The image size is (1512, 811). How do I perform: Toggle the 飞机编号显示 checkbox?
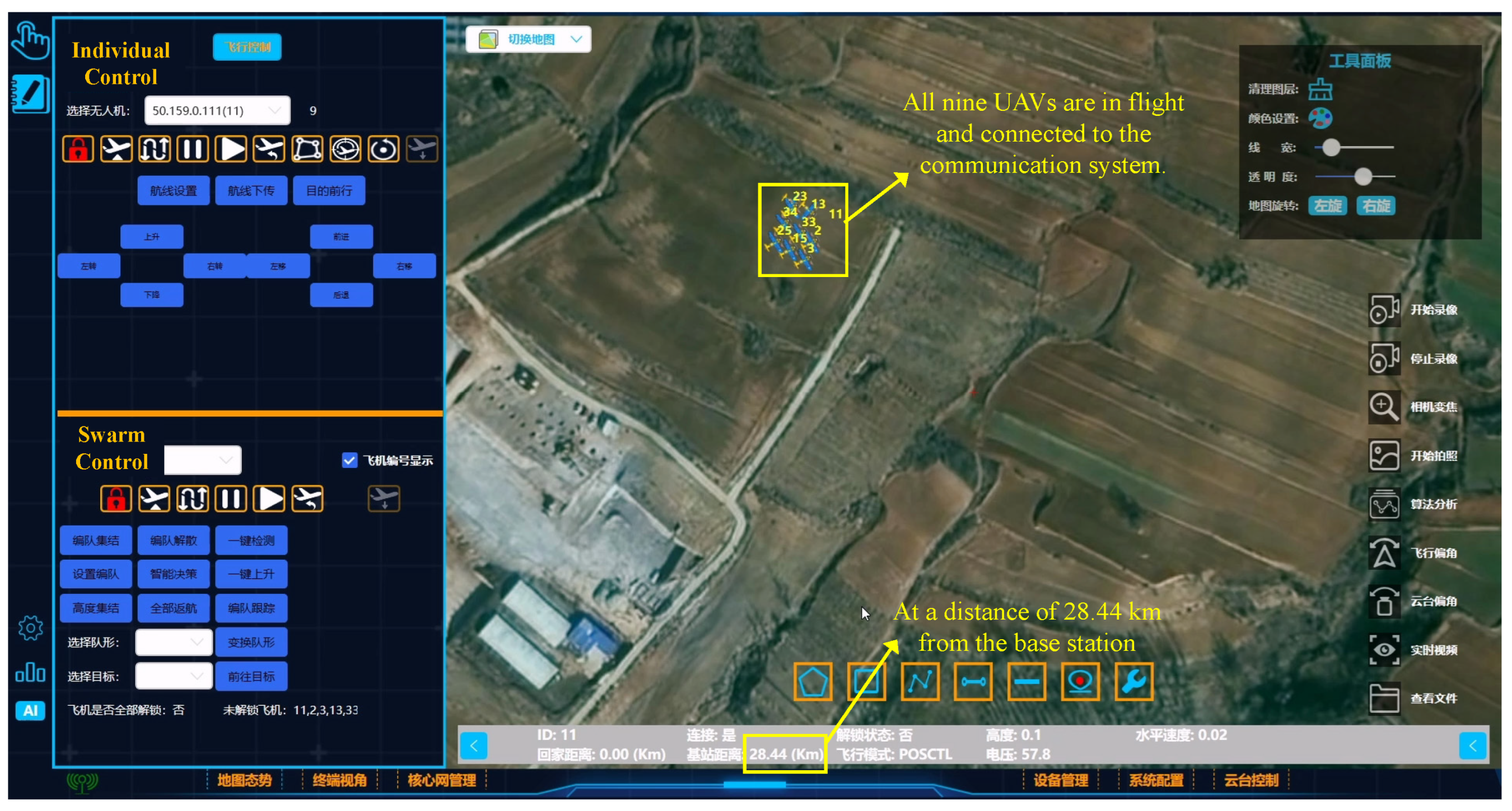[x=349, y=460]
